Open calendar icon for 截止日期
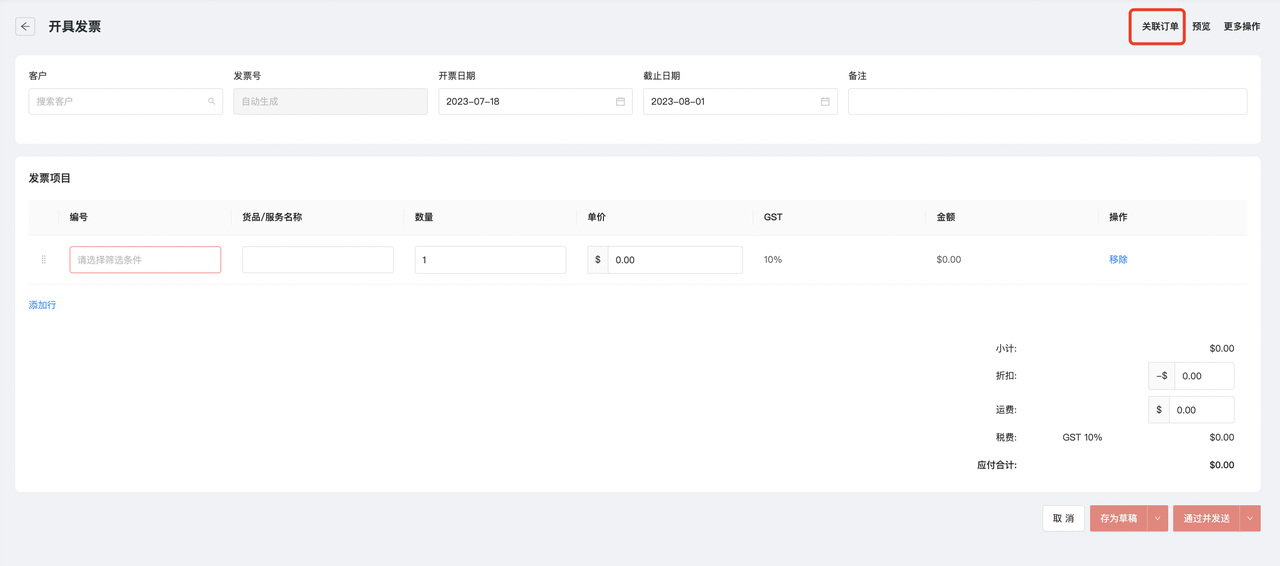Viewport: 1280px width, 566px height. [x=825, y=101]
